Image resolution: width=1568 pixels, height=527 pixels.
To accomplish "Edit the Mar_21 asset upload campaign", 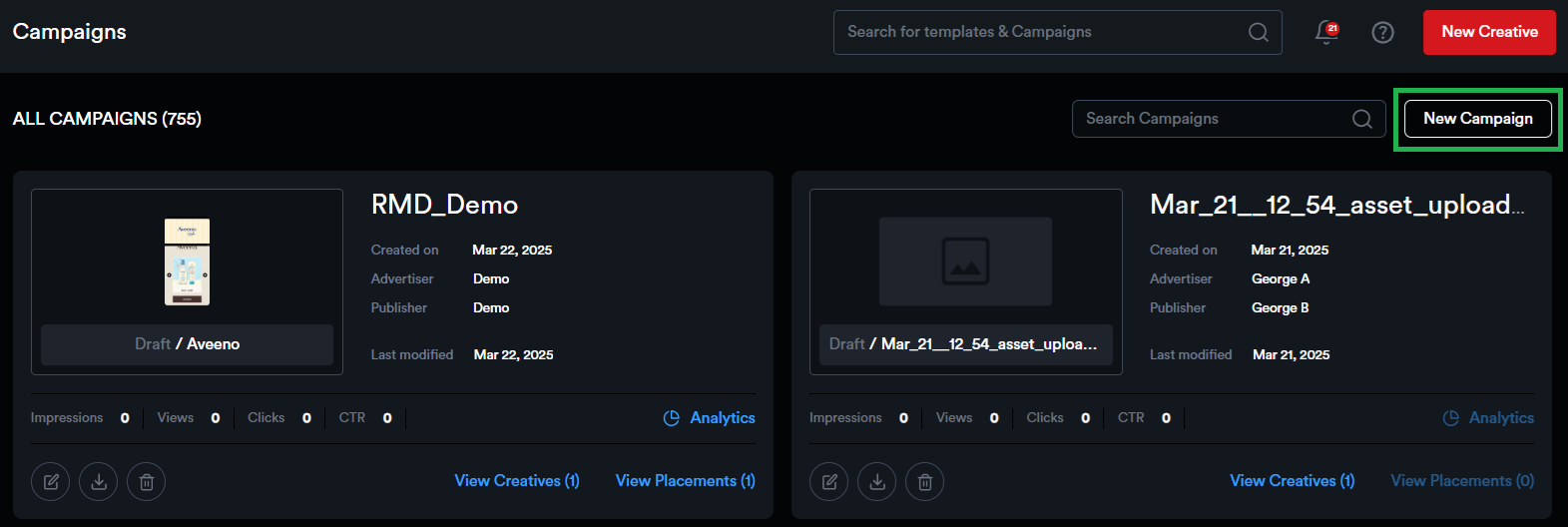I will click(x=829, y=482).
